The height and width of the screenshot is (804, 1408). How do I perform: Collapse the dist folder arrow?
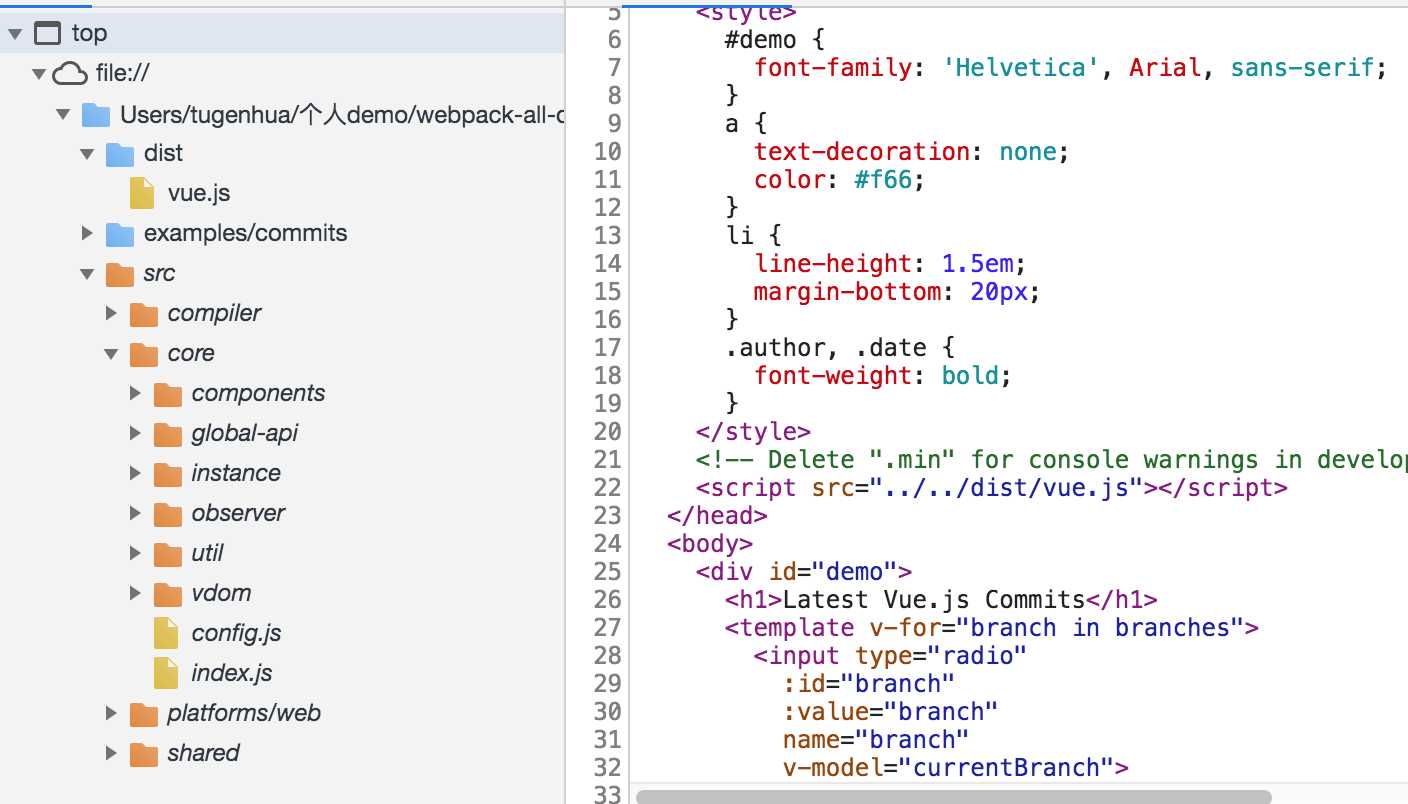[88, 154]
